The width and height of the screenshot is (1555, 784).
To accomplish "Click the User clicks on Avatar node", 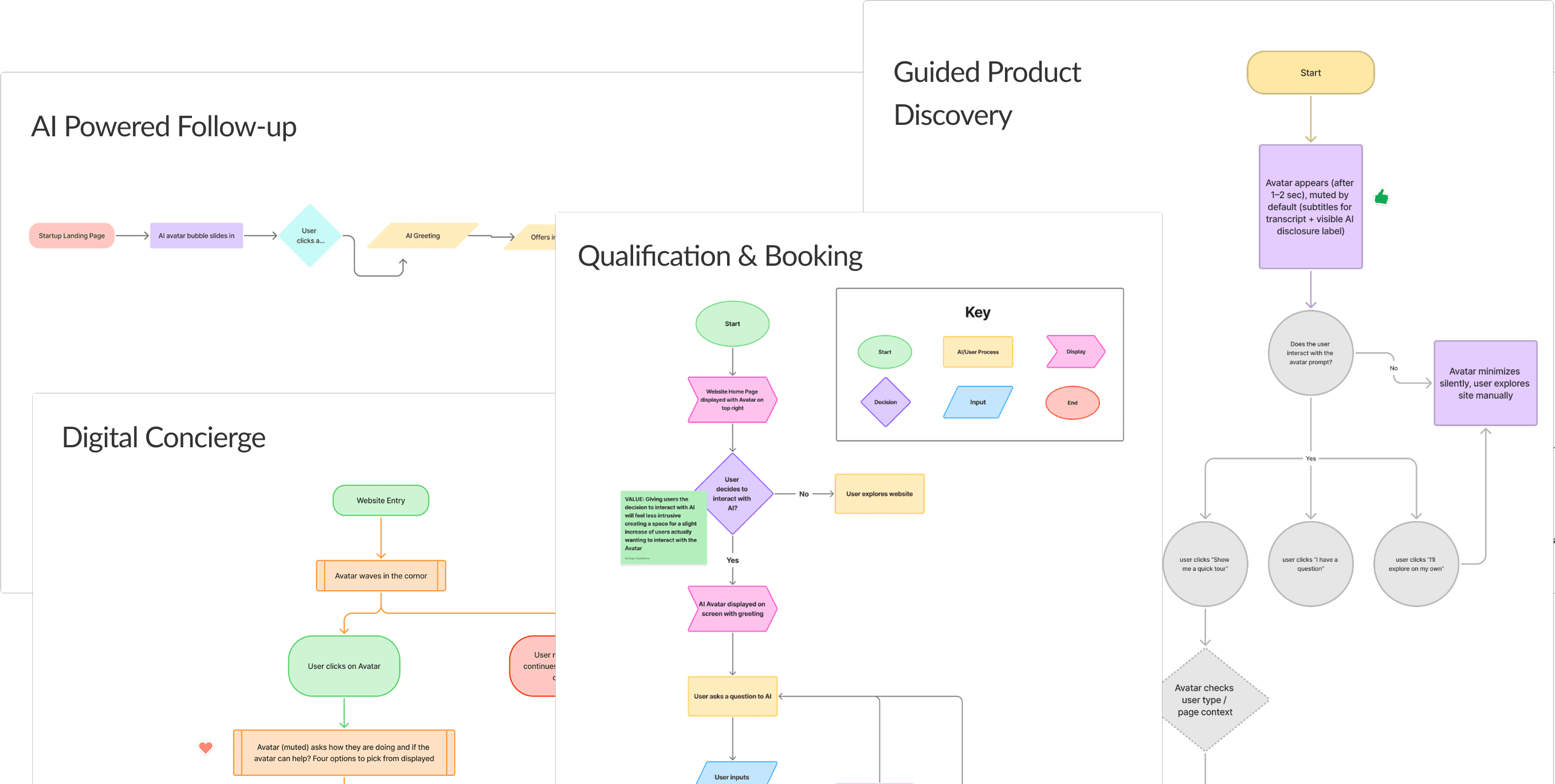I will 343,665.
